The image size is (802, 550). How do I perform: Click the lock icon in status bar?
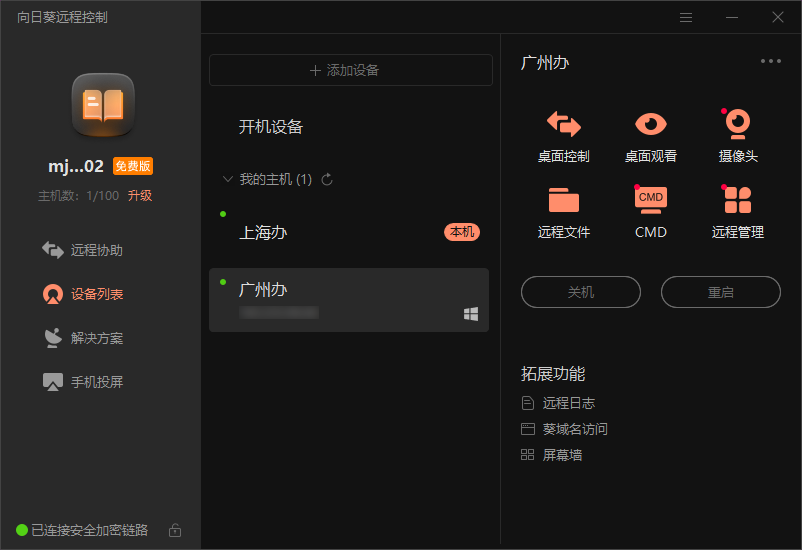pos(175,530)
